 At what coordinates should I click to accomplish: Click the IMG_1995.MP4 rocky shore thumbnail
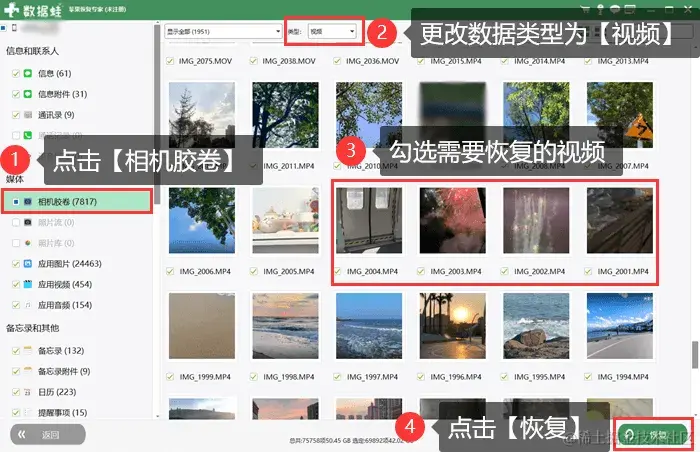536,326
